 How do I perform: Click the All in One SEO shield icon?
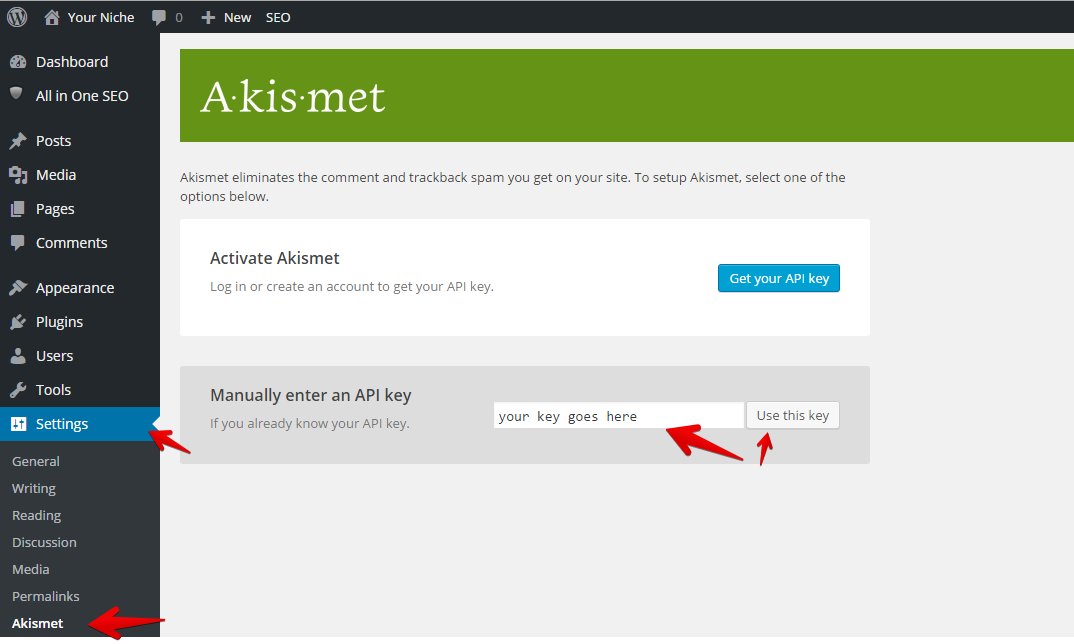pyautogui.click(x=16, y=93)
